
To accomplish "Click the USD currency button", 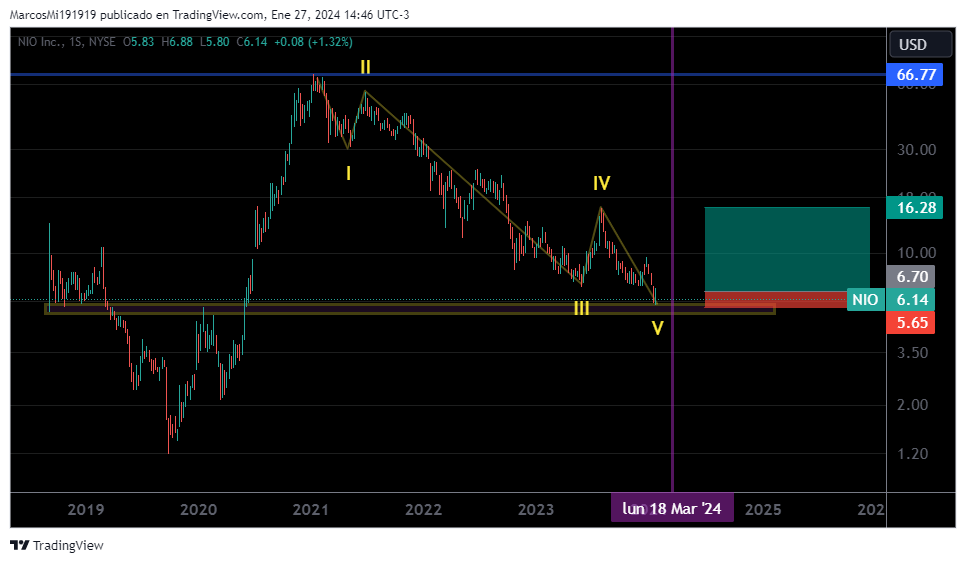I will click(920, 44).
